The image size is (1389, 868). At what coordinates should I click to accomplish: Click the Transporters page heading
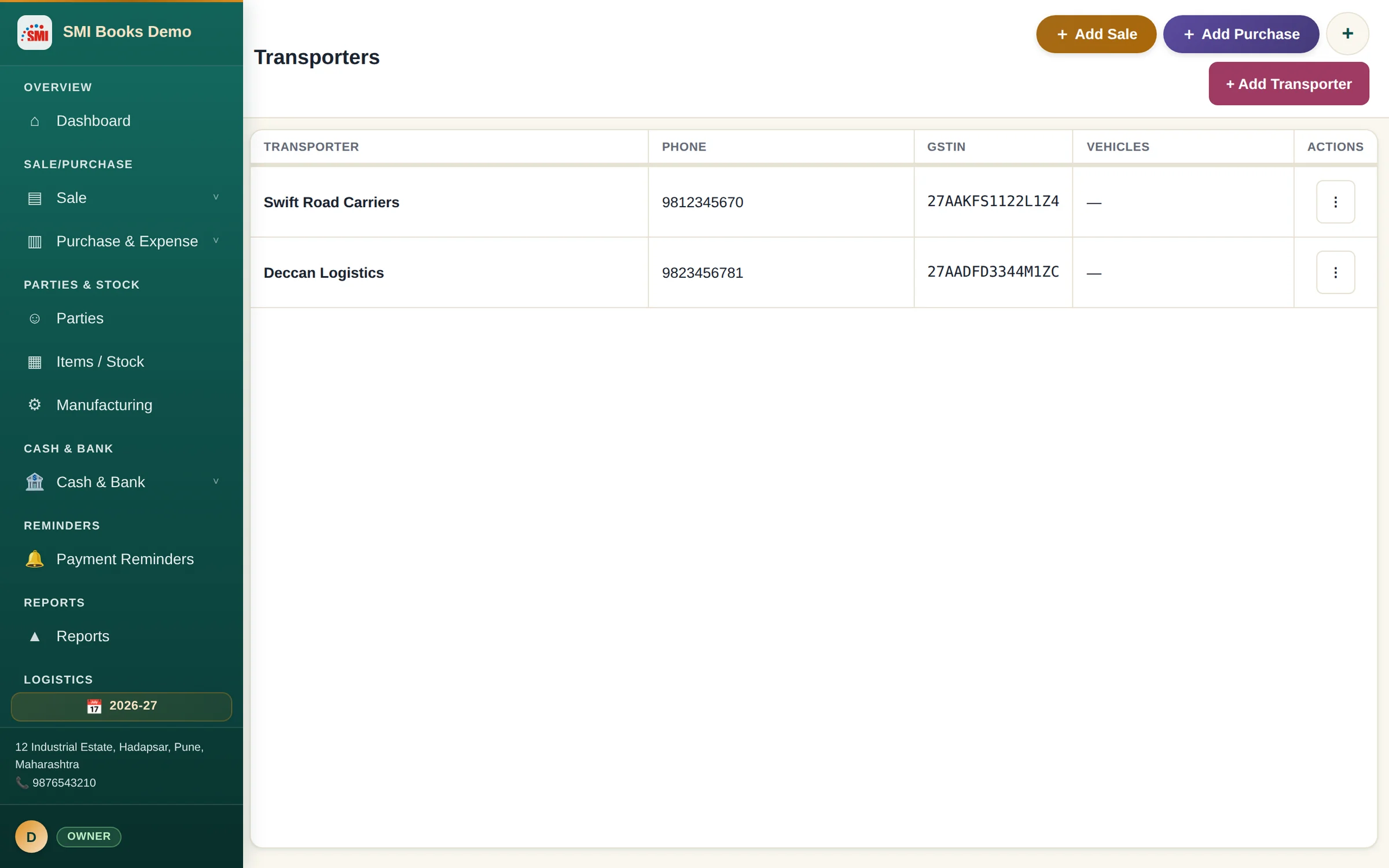click(x=317, y=57)
